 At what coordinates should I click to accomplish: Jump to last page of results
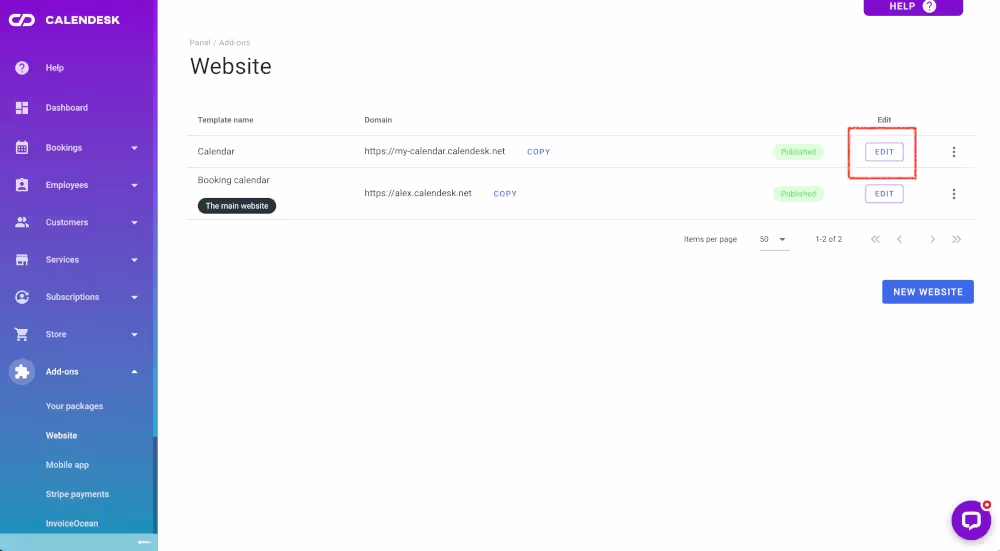[x=957, y=239]
